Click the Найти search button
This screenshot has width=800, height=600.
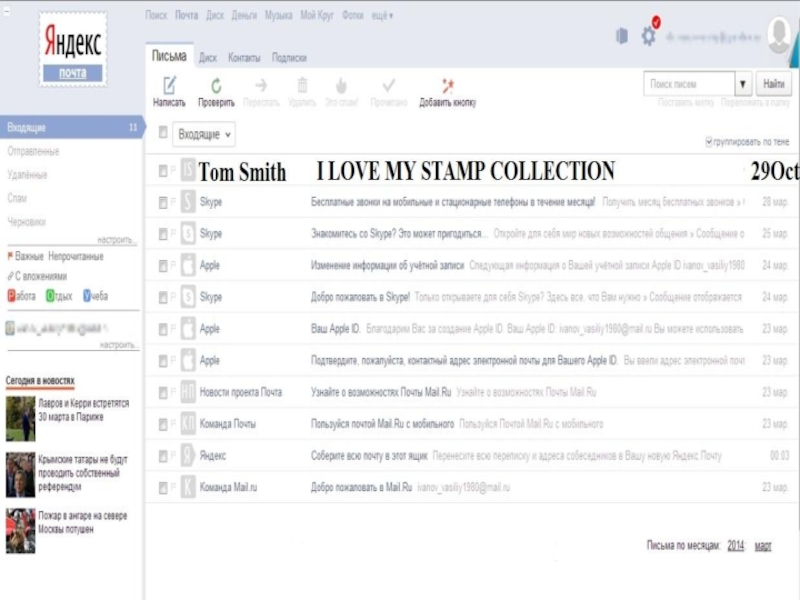[773, 84]
